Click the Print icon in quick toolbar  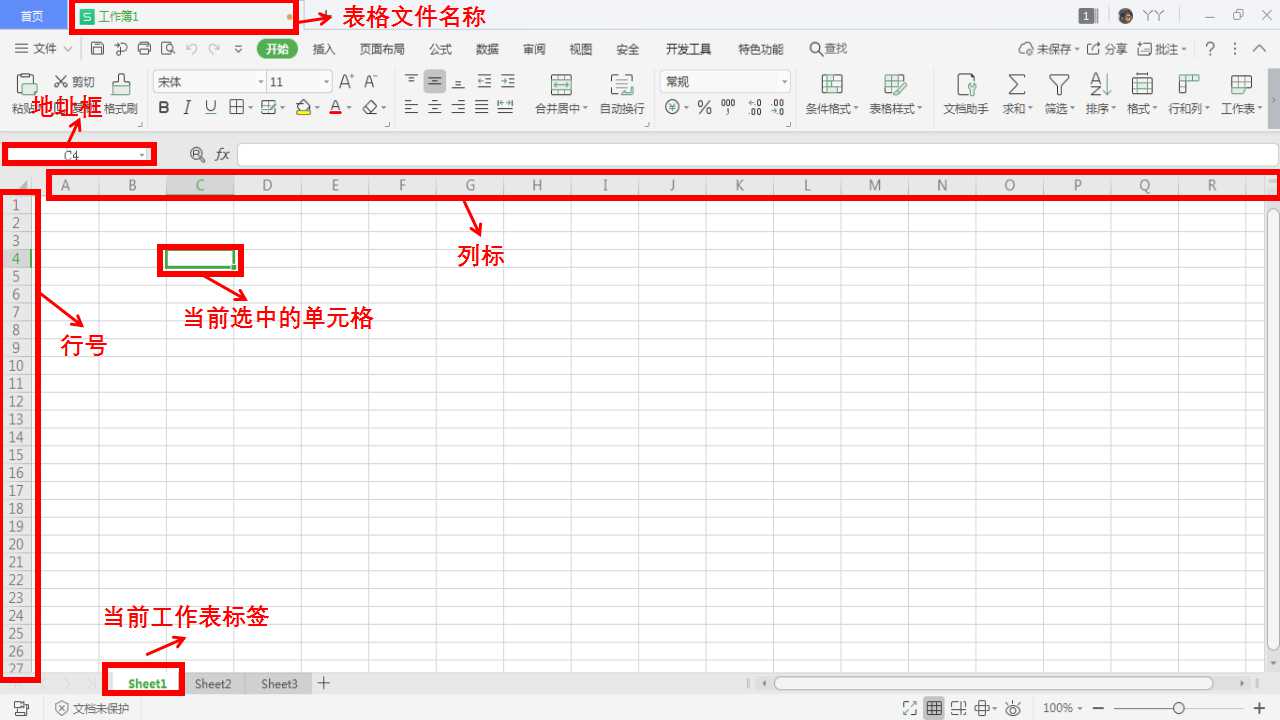144,48
